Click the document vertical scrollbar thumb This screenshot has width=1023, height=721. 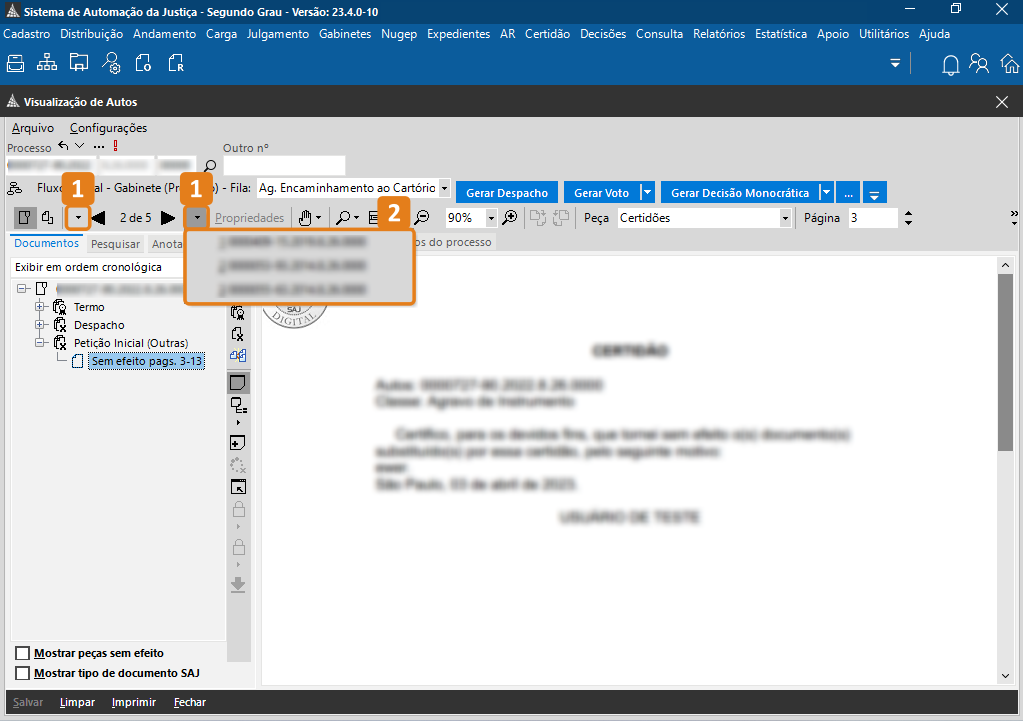coord(1005,360)
